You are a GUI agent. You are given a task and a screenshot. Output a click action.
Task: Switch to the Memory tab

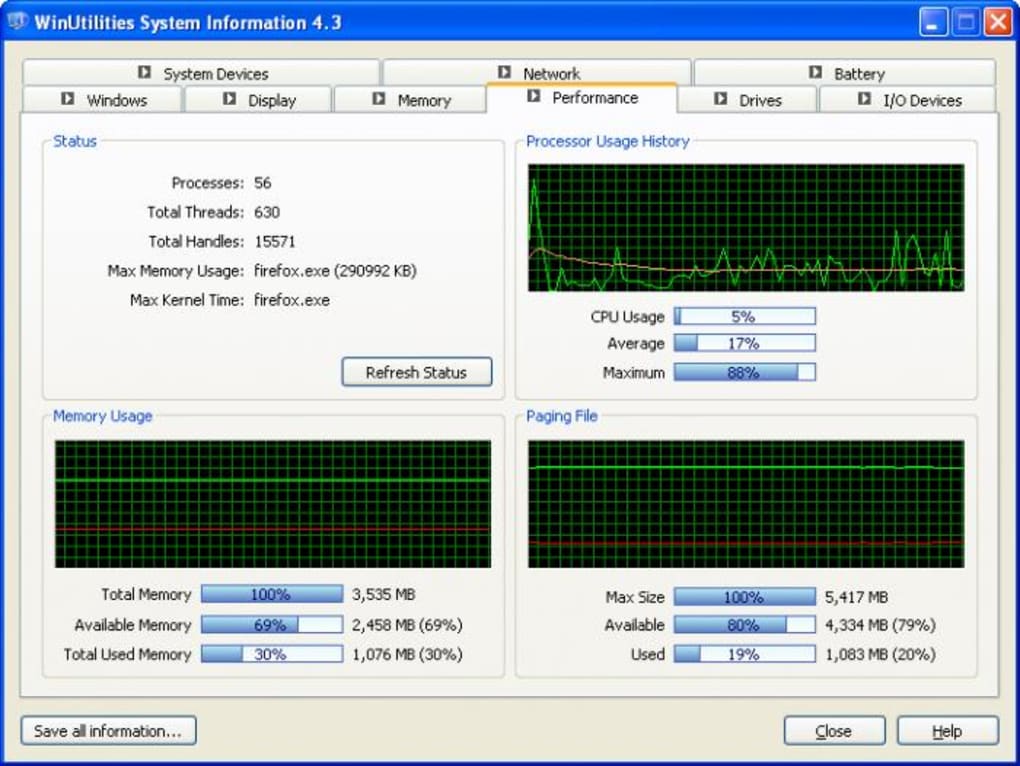(x=424, y=101)
